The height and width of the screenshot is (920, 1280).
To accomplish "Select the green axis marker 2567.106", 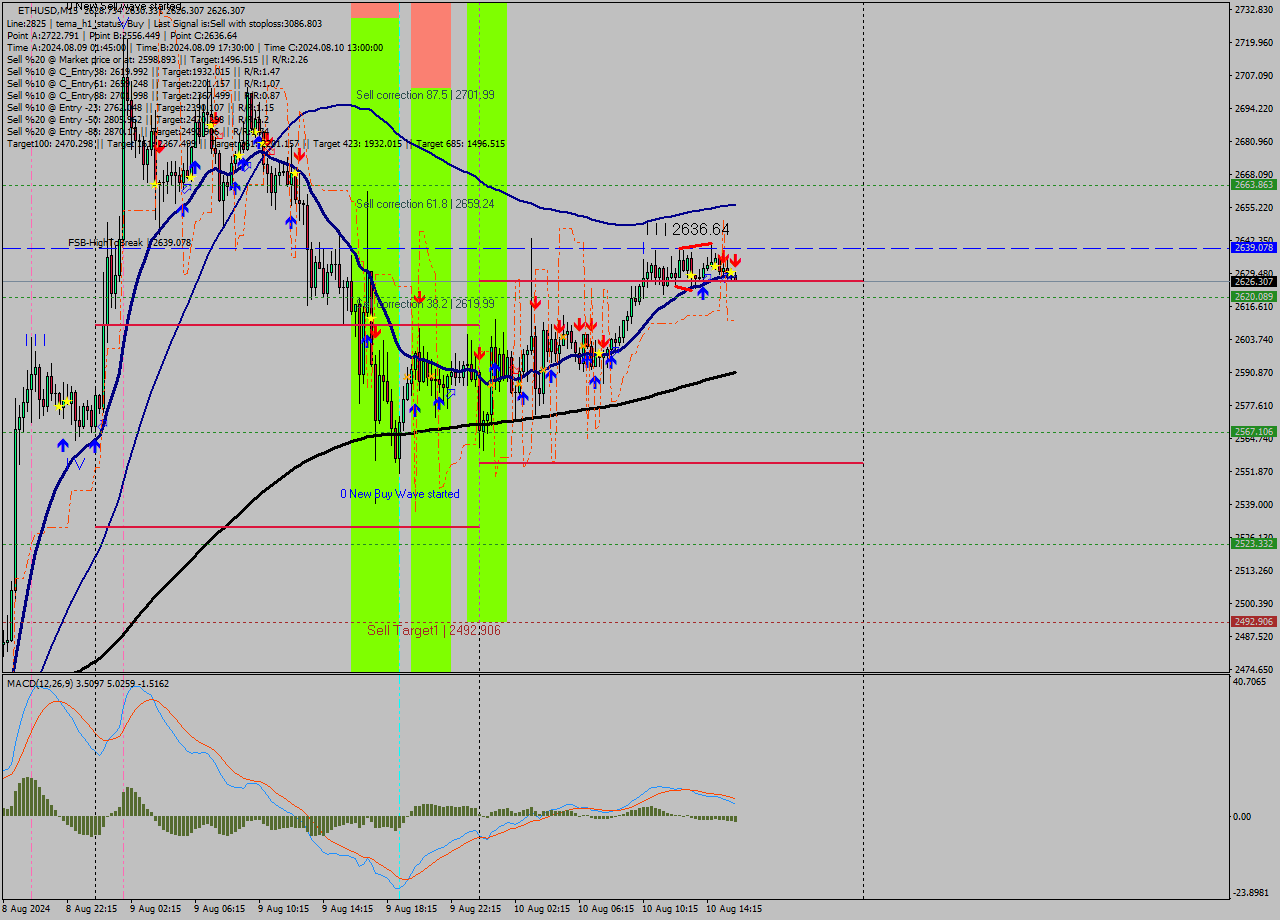I will click(x=1252, y=429).
